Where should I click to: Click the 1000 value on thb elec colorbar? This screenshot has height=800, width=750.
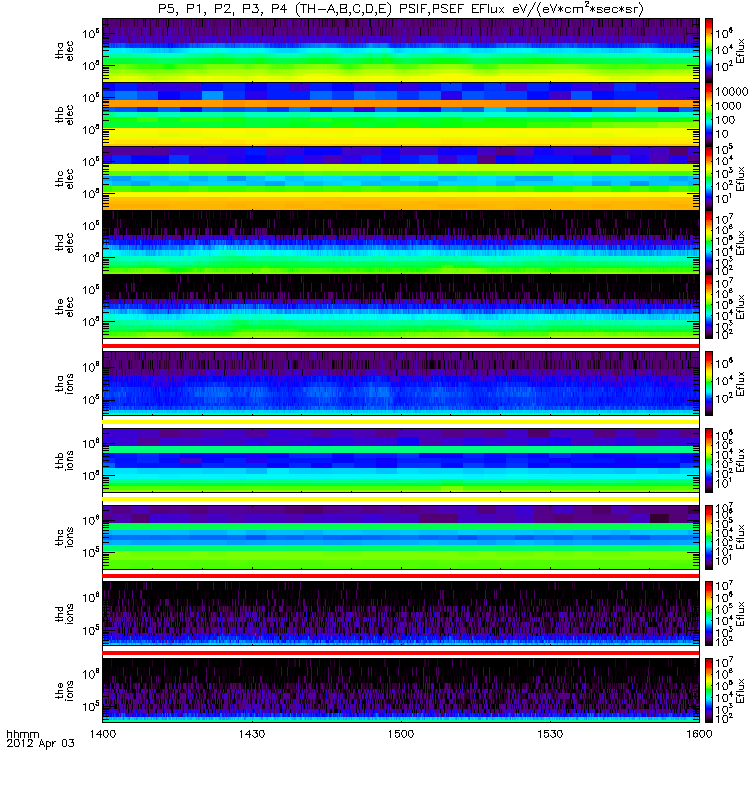click(x=729, y=106)
